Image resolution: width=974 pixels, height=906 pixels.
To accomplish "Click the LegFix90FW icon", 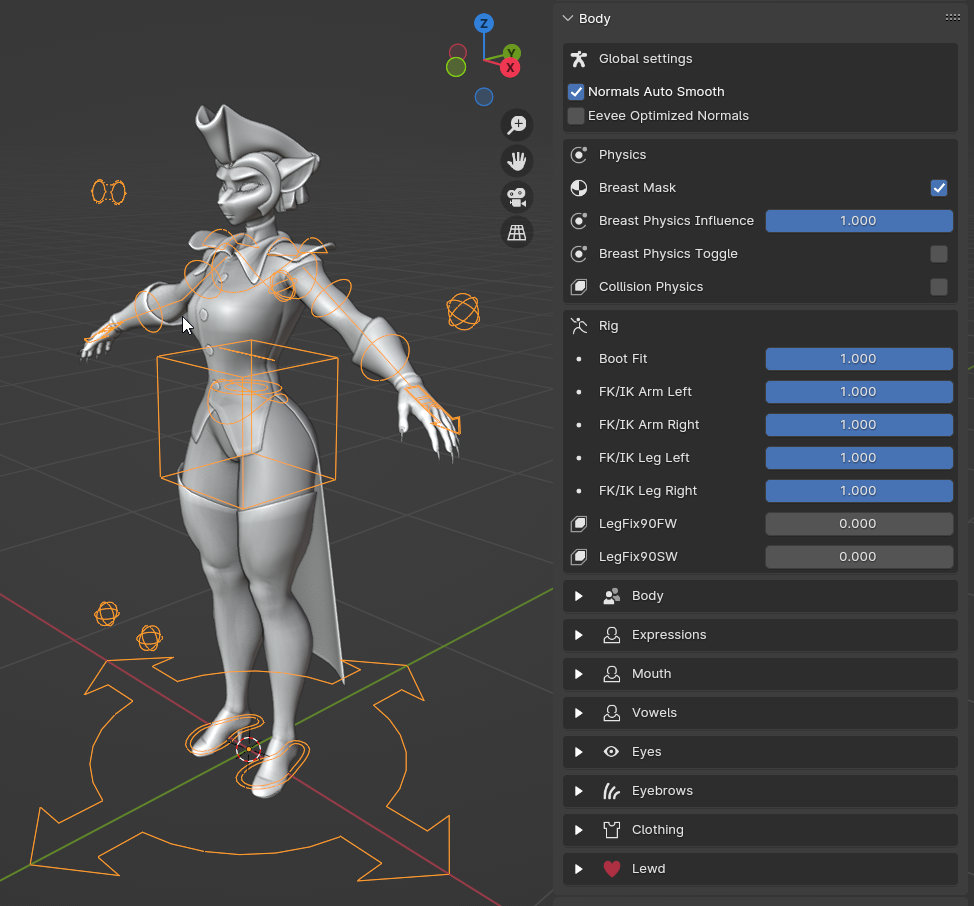I will [579, 524].
